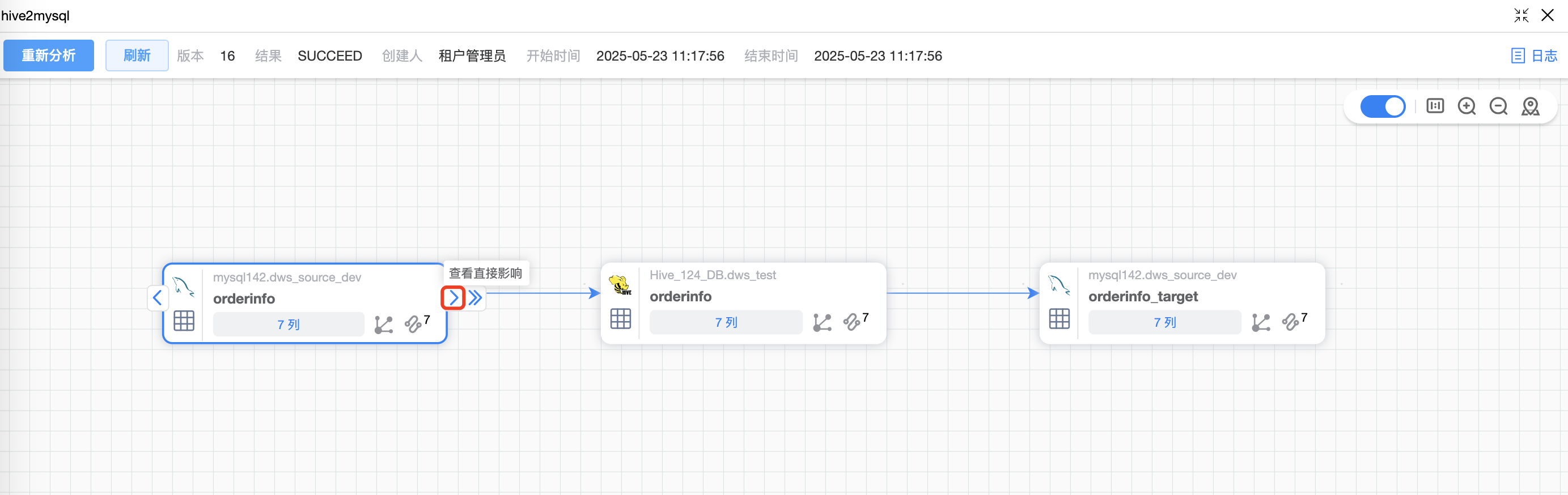Click mysql142.dws_source_dev label above orderinfo_target
1568x495 pixels.
tap(1162, 275)
